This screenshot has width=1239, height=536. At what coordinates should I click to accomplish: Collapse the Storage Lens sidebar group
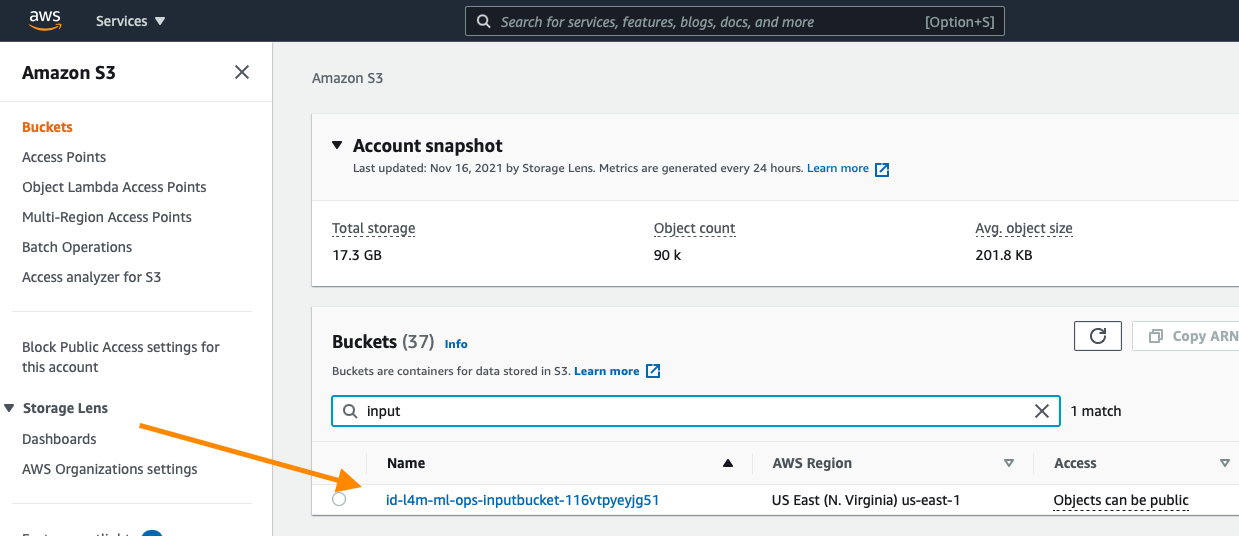coord(9,408)
